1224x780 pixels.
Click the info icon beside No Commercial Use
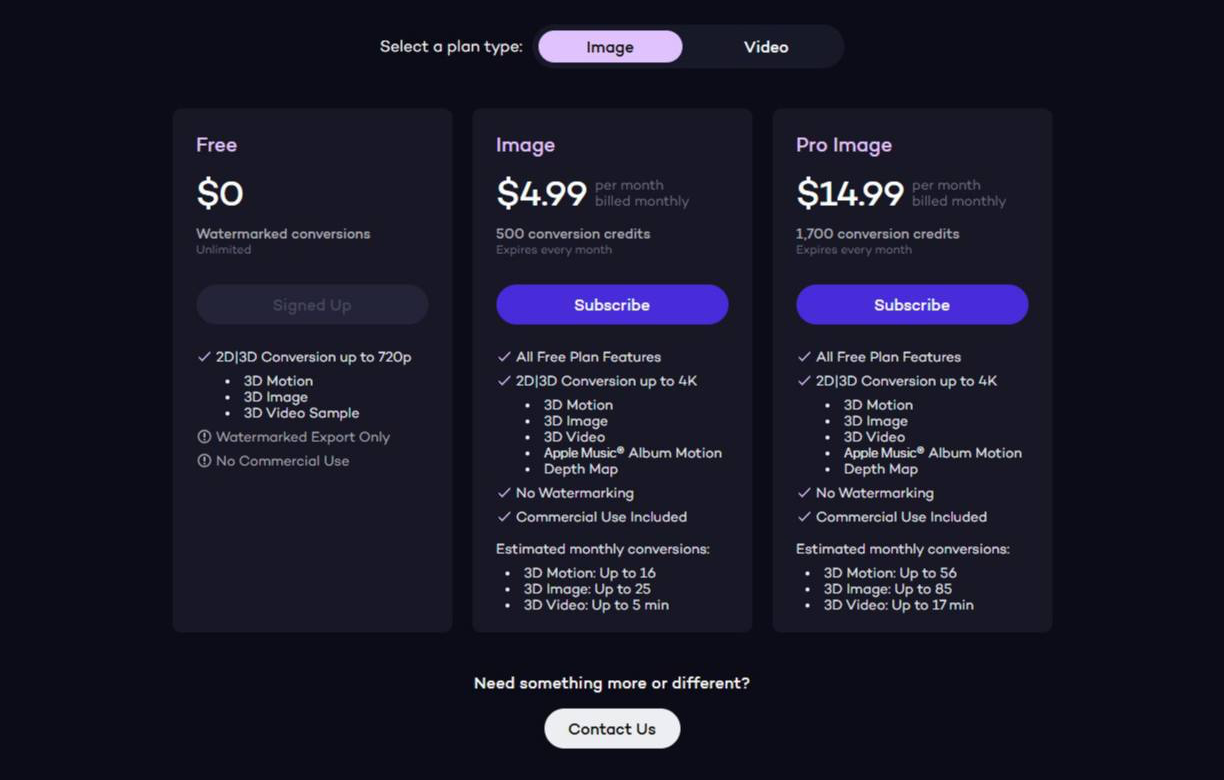tap(204, 461)
